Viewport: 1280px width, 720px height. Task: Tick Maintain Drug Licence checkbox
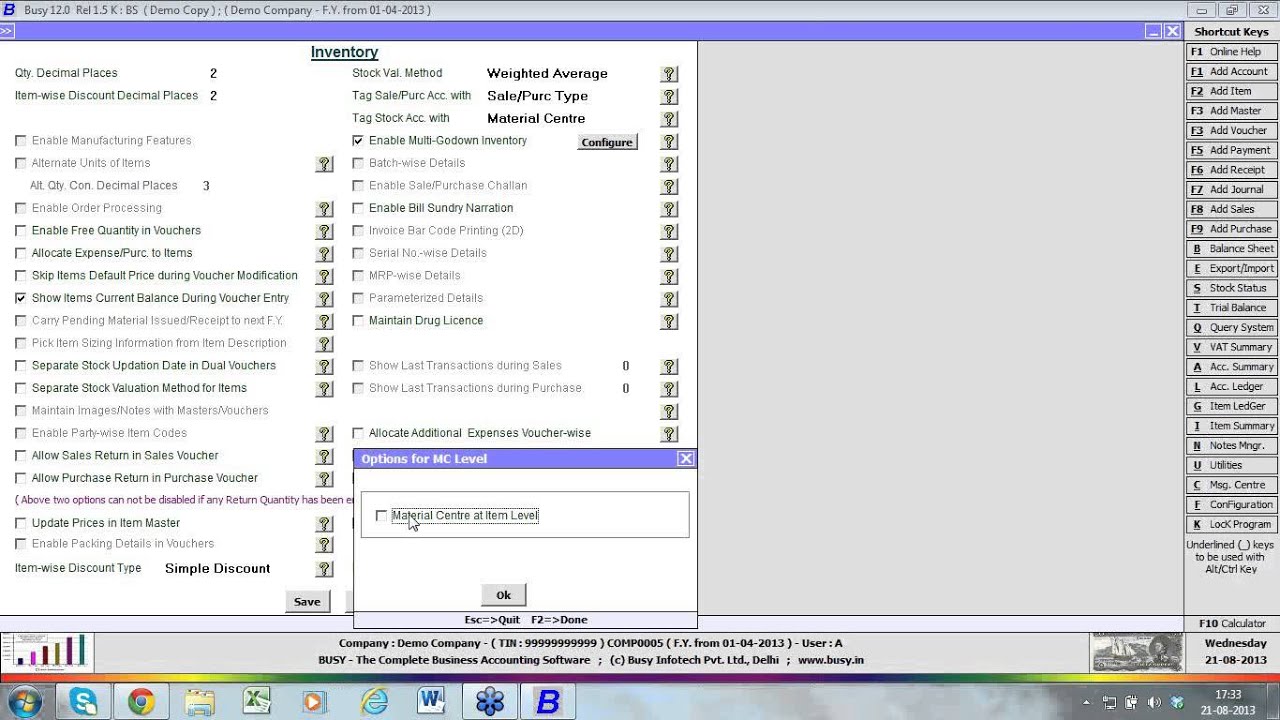coord(358,321)
